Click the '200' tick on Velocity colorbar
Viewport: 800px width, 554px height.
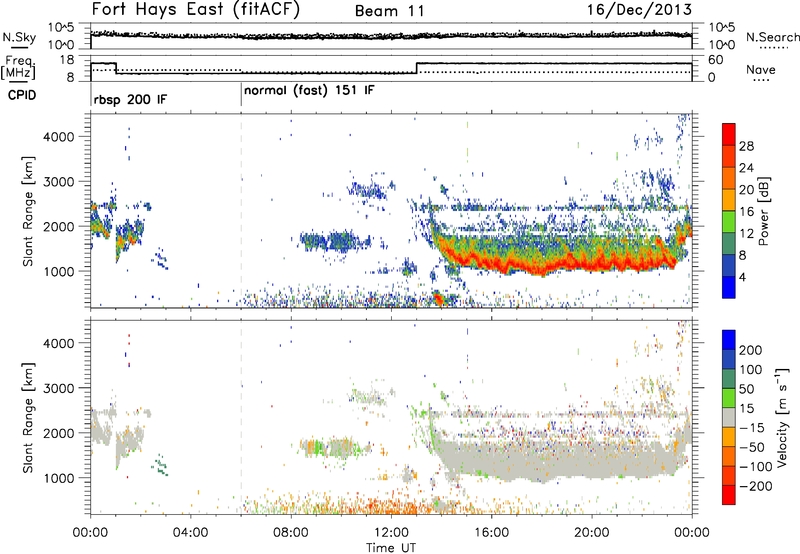751,350
